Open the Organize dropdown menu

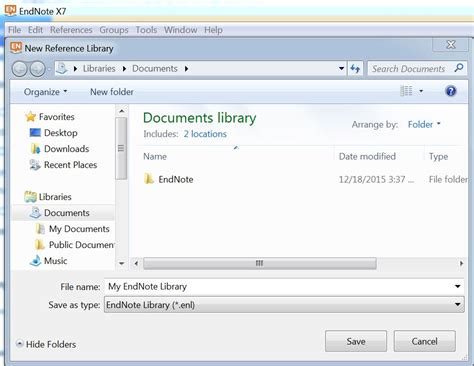click(45, 92)
